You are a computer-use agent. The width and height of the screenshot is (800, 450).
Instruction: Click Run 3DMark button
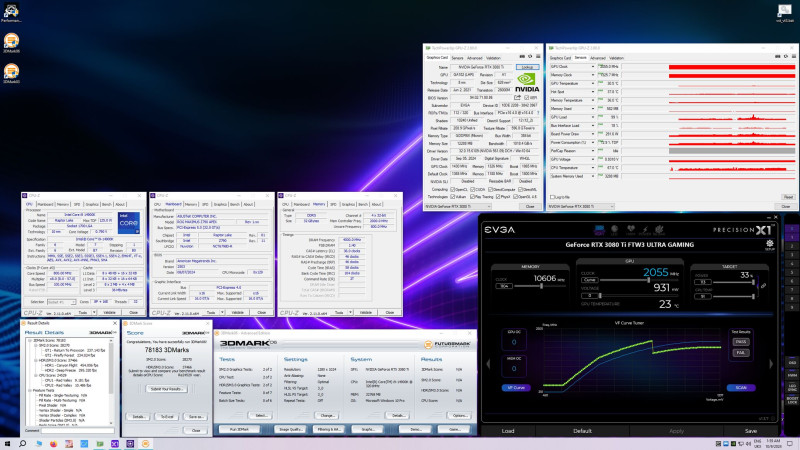(x=239, y=430)
